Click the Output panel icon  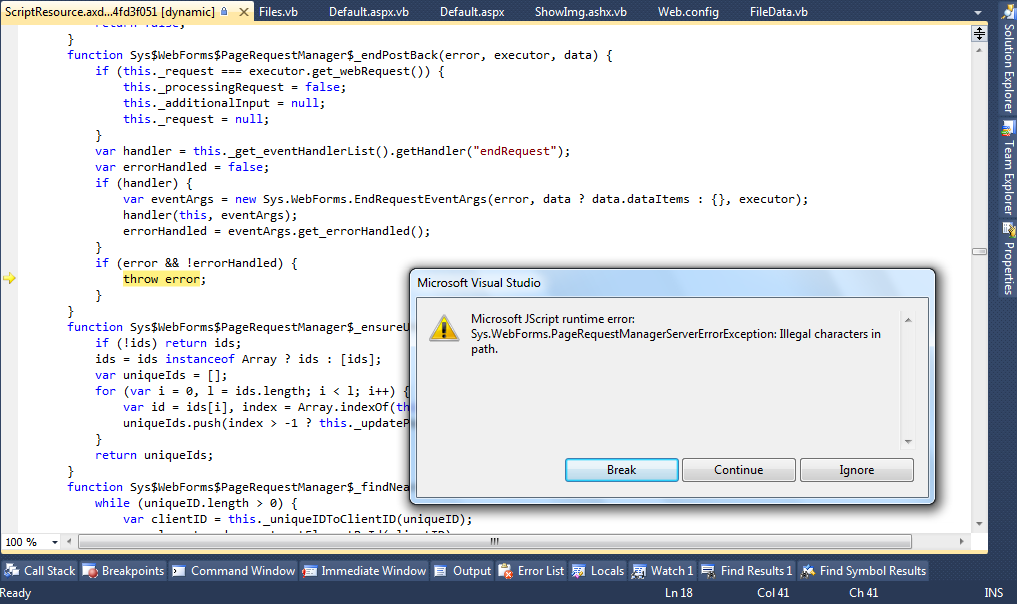(440, 571)
